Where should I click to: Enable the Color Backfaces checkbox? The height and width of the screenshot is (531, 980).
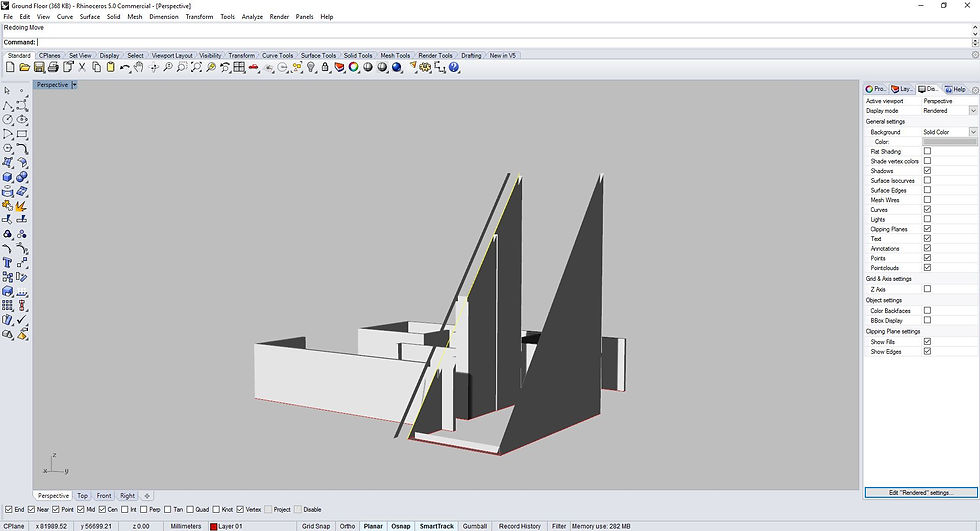click(928, 310)
